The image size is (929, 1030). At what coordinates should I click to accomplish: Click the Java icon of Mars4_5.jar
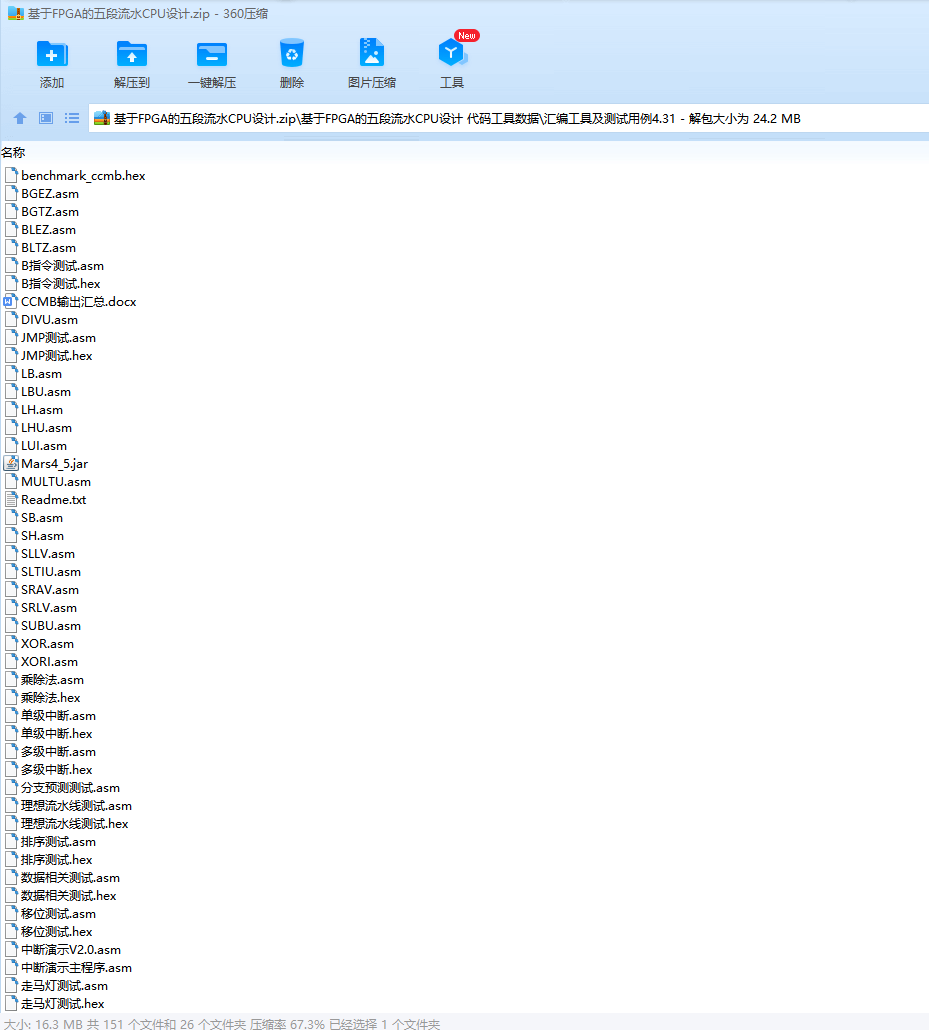tap(11, 464)
